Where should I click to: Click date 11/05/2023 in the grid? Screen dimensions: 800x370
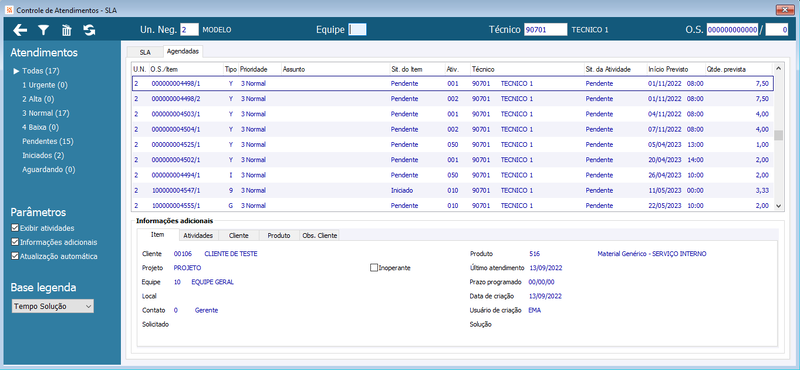click(x=663, y=190)
